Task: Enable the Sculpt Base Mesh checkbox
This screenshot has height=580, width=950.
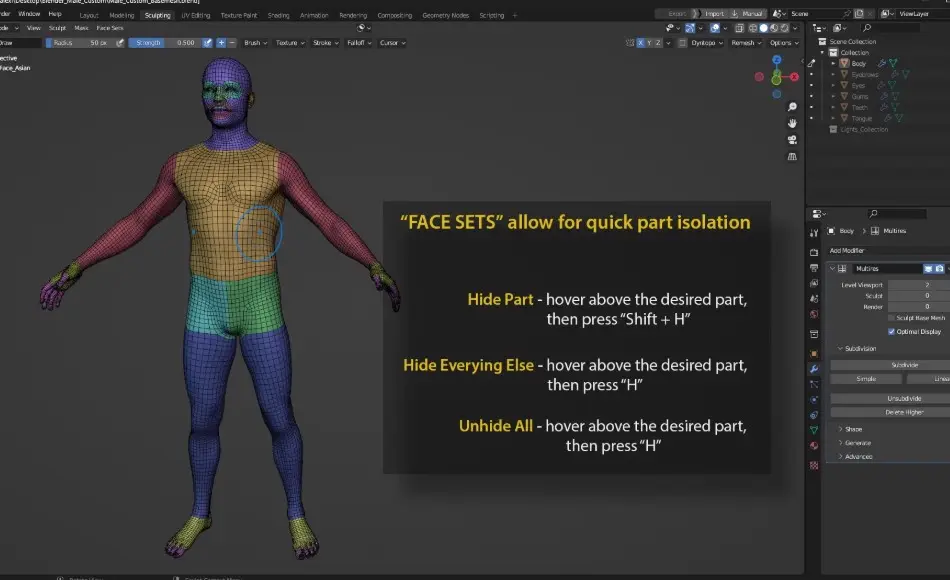Action: [x=891, y=318]
